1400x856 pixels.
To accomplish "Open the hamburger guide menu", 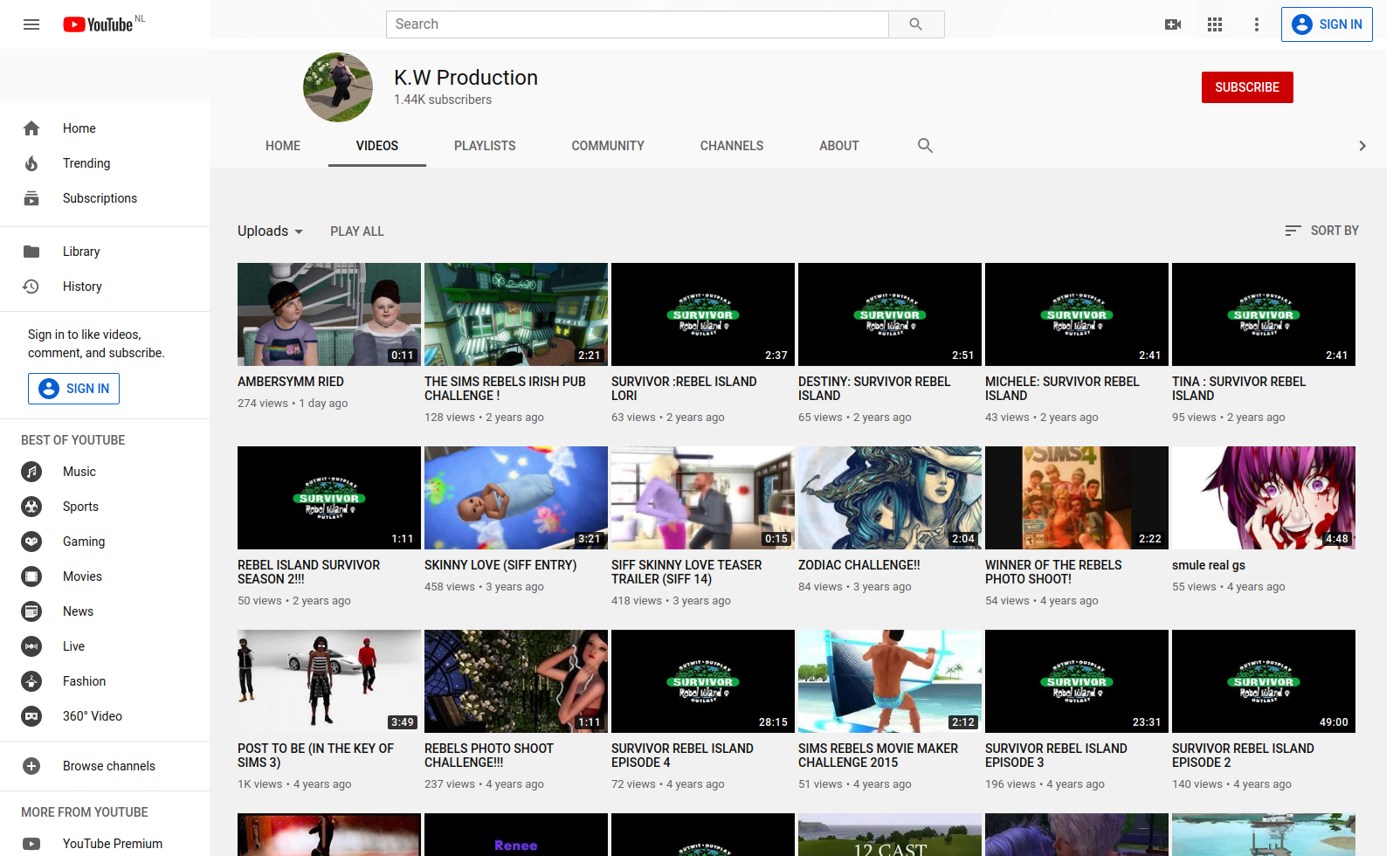I will 31,24.
